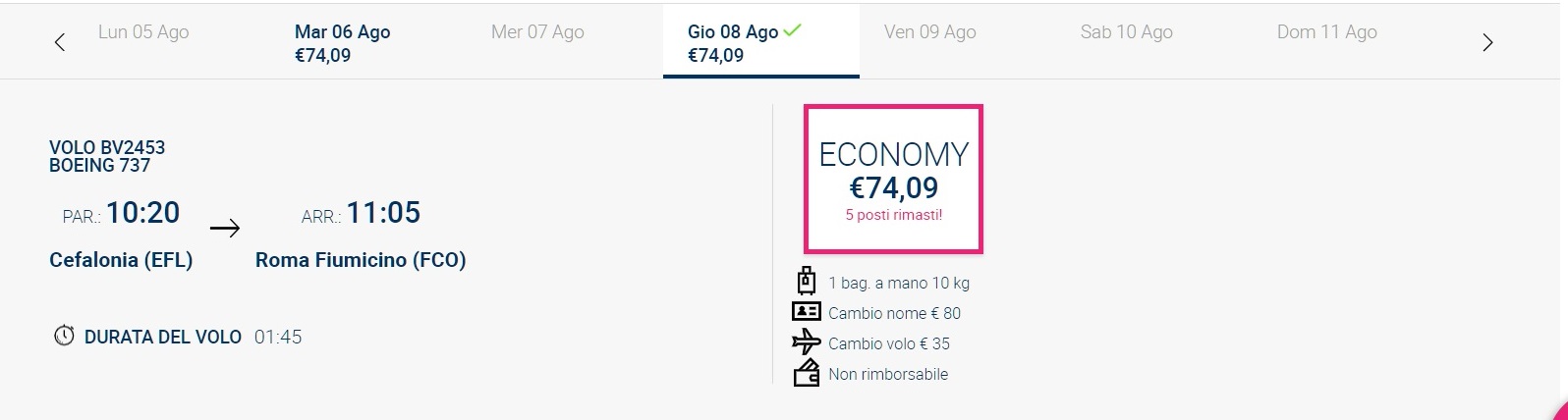Go to next week of dates

[x=1487, y=42]
